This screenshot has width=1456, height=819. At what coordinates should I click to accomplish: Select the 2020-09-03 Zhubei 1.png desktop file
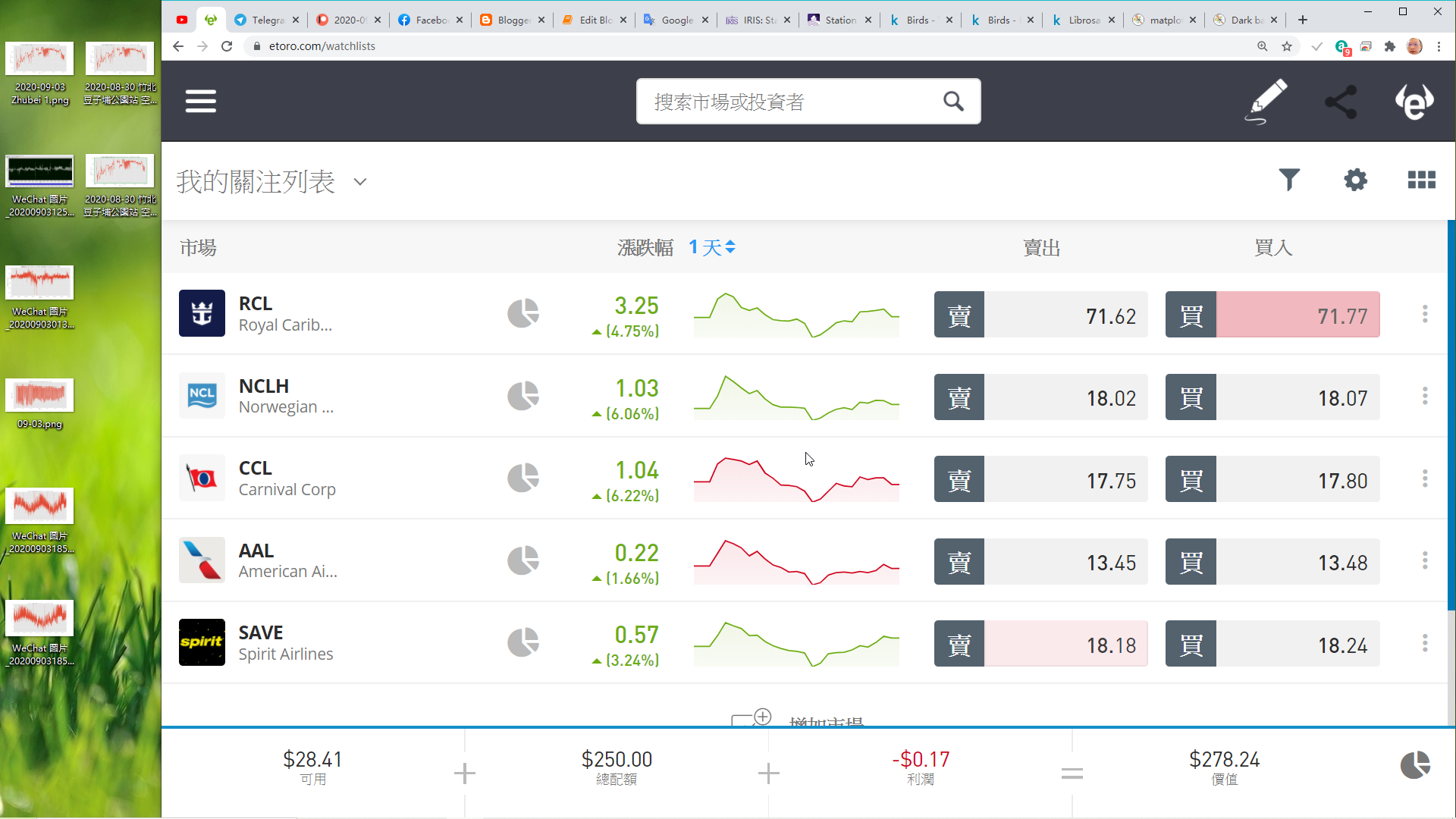[40, 74]
